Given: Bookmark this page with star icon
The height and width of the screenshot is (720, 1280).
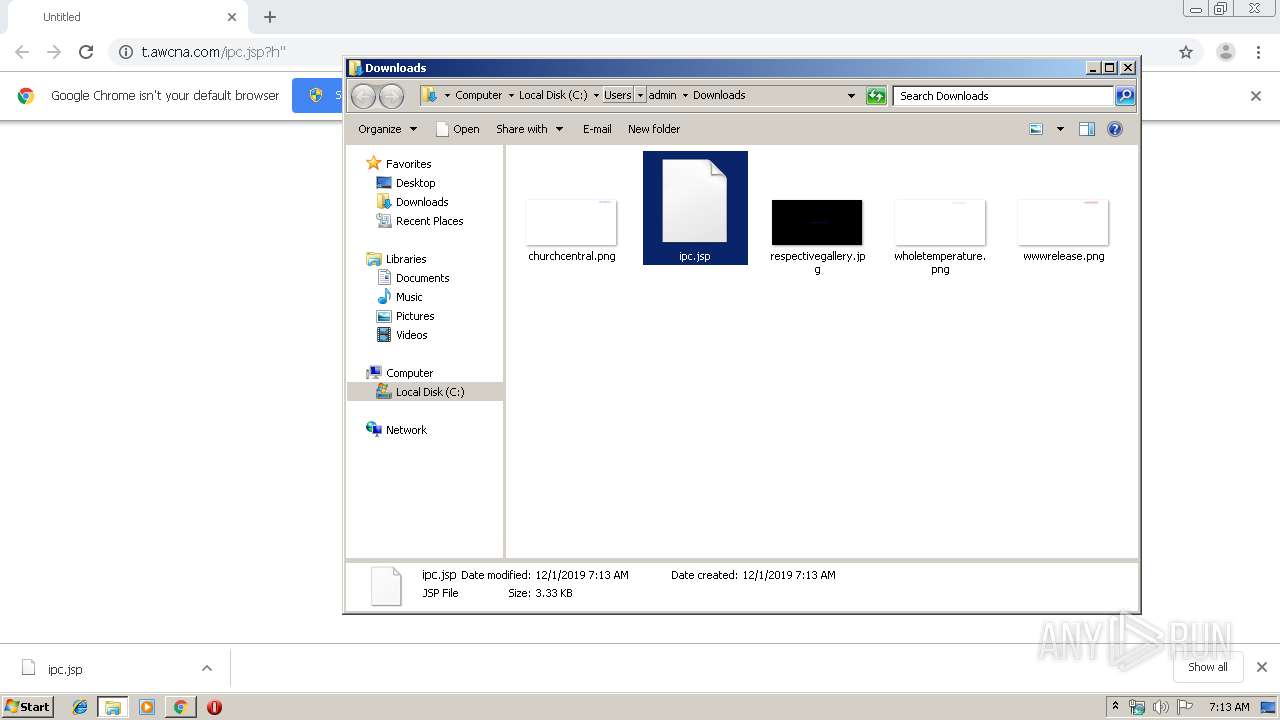Looking at the screenshot, I should [1186, 52].
